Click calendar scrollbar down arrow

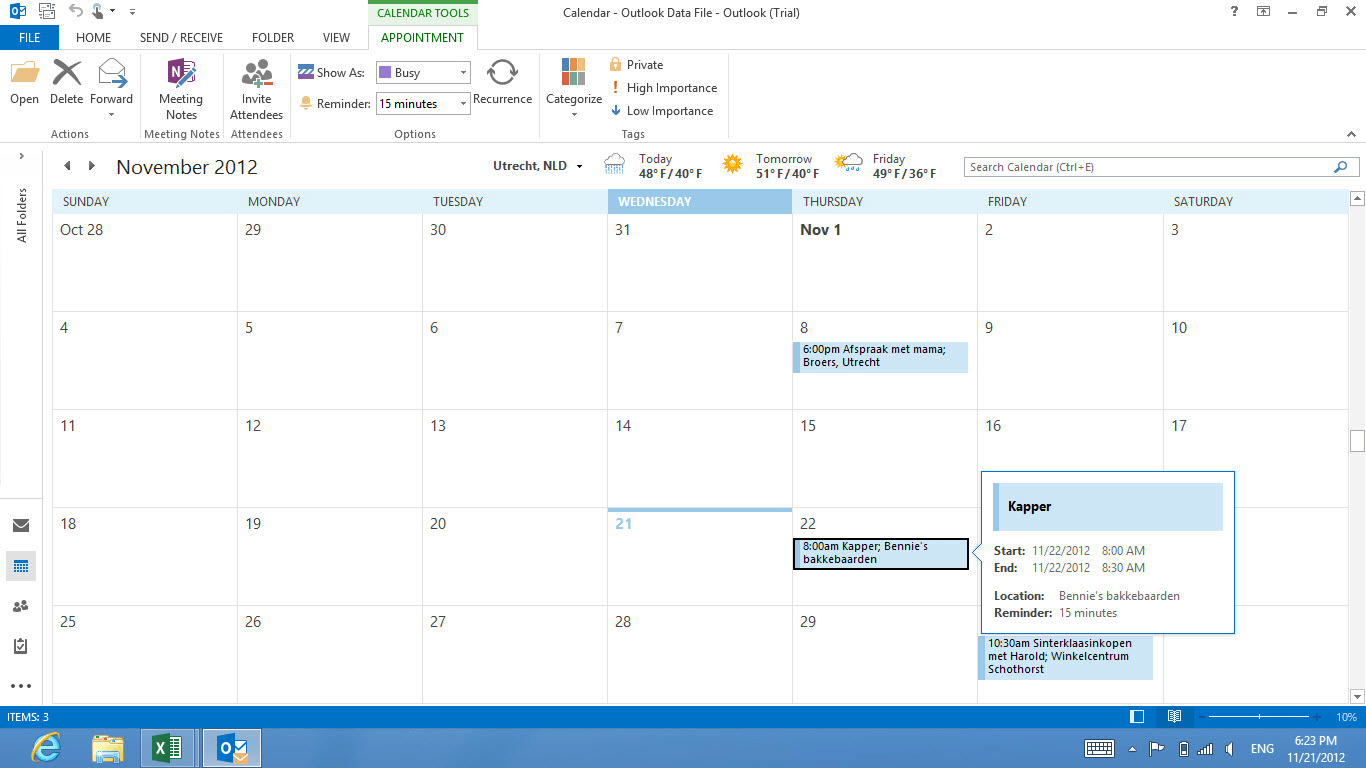click(1357, 696)
